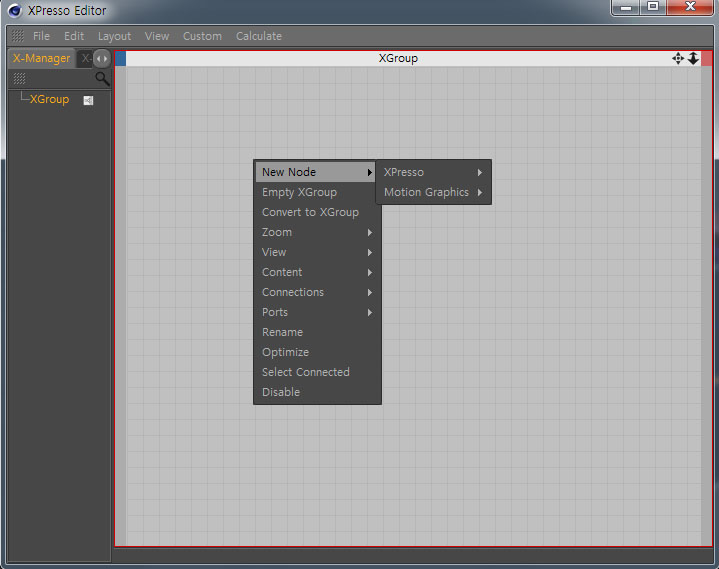Close the XPresso Editor window
This screenshot has height=569, width=719.
pos(690,7)
